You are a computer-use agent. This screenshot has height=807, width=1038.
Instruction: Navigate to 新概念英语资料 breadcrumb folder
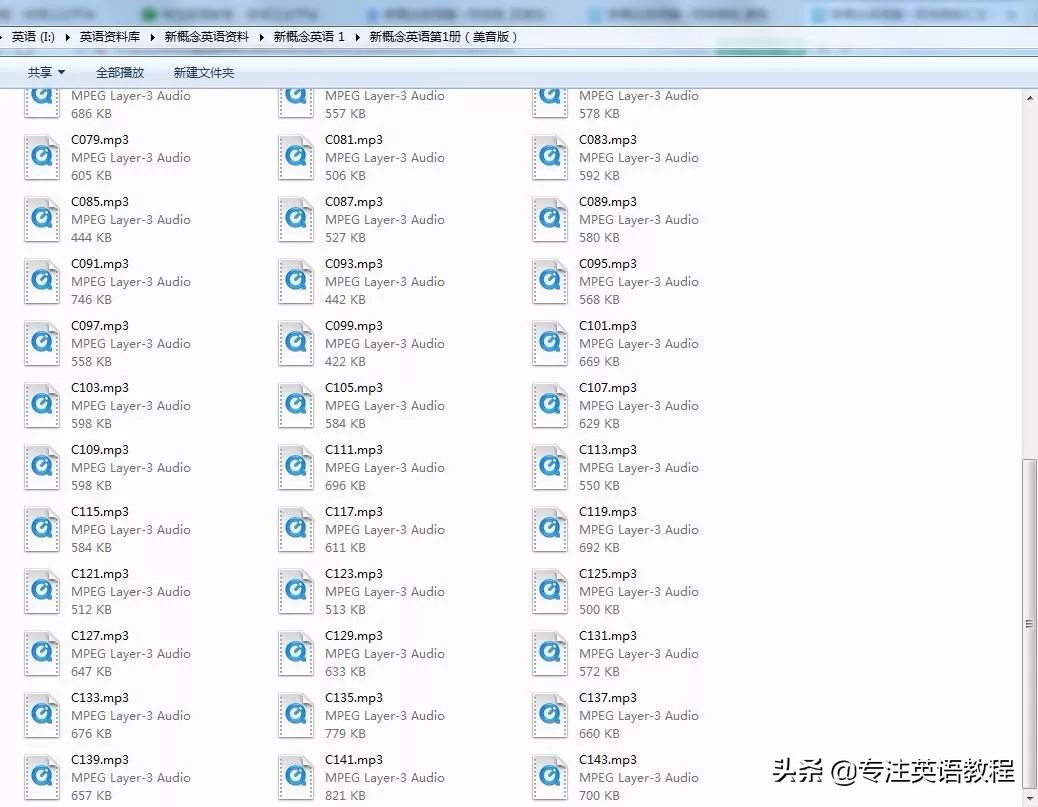click(x=207, y=37)
